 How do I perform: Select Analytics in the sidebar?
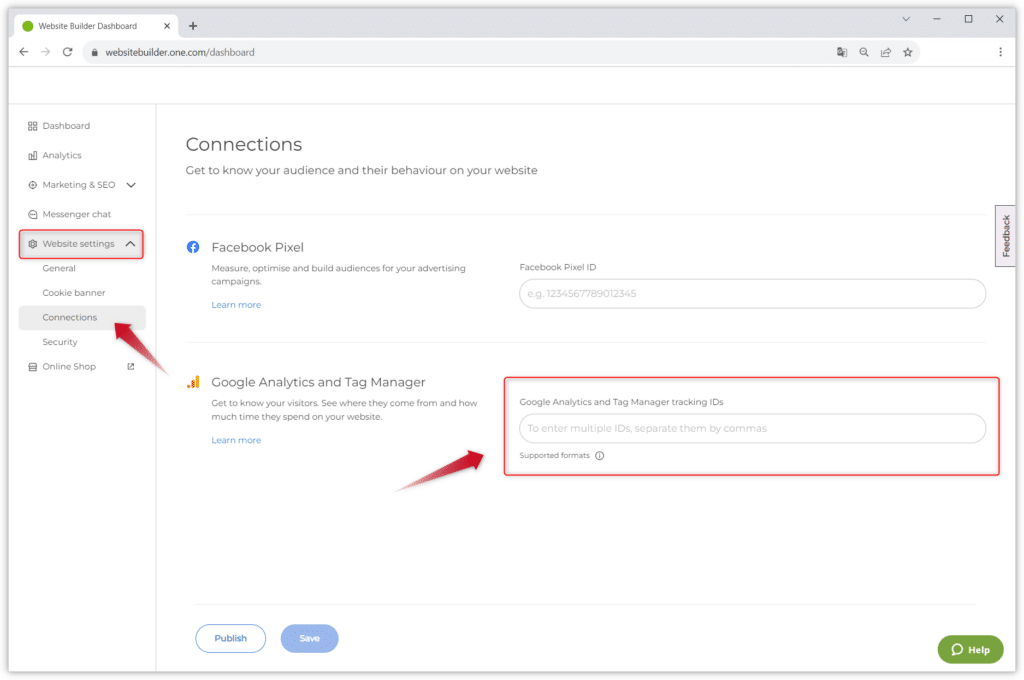pos(62,155)
